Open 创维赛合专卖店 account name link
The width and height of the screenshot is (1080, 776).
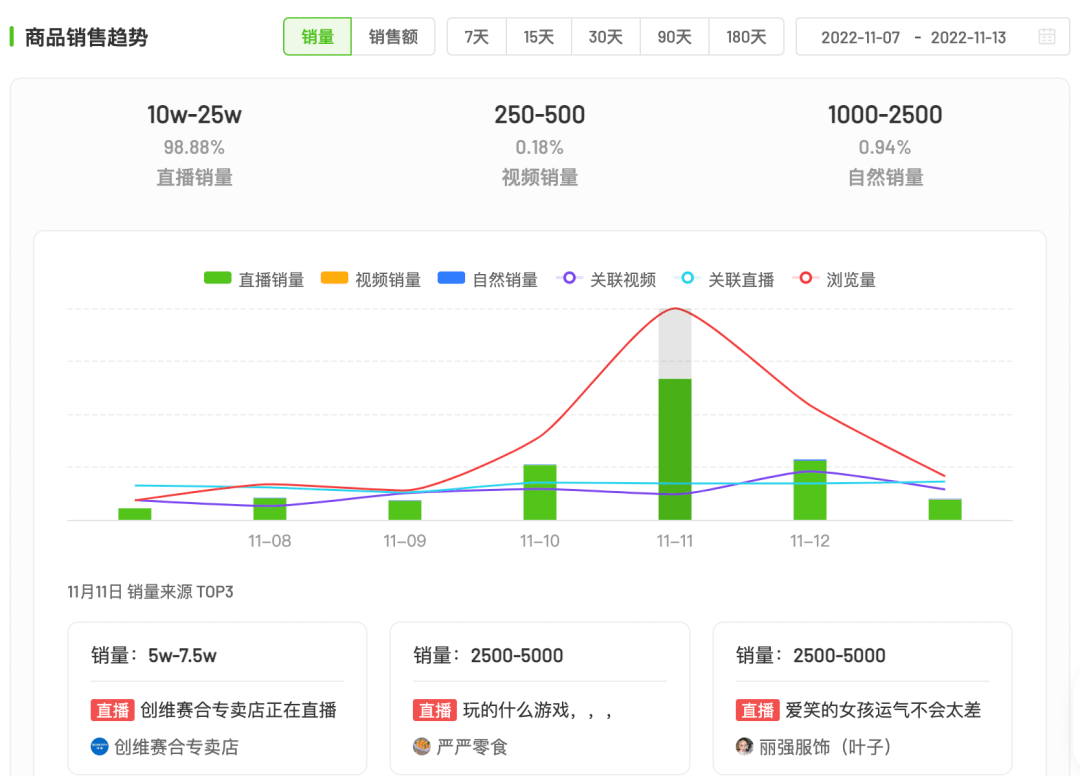point(176,747)
